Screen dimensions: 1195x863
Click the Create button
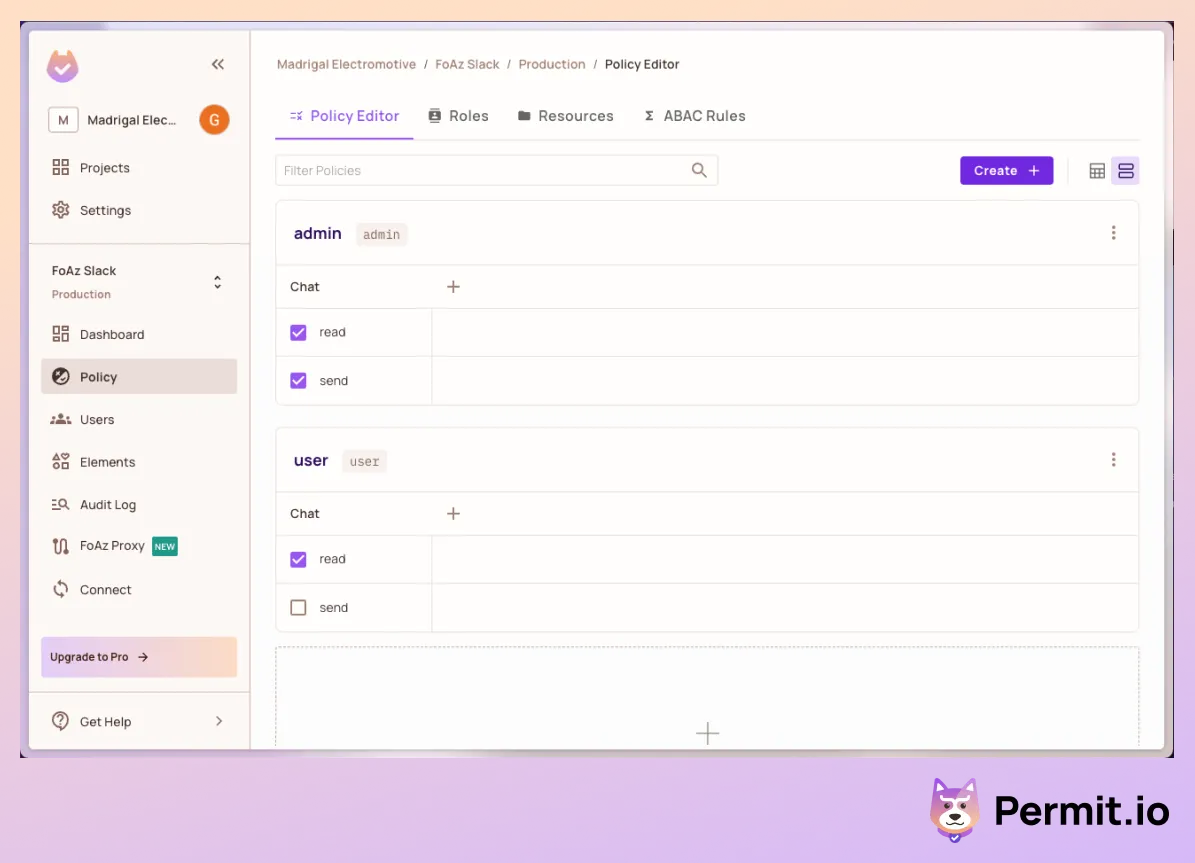(x=1006, y=171)
